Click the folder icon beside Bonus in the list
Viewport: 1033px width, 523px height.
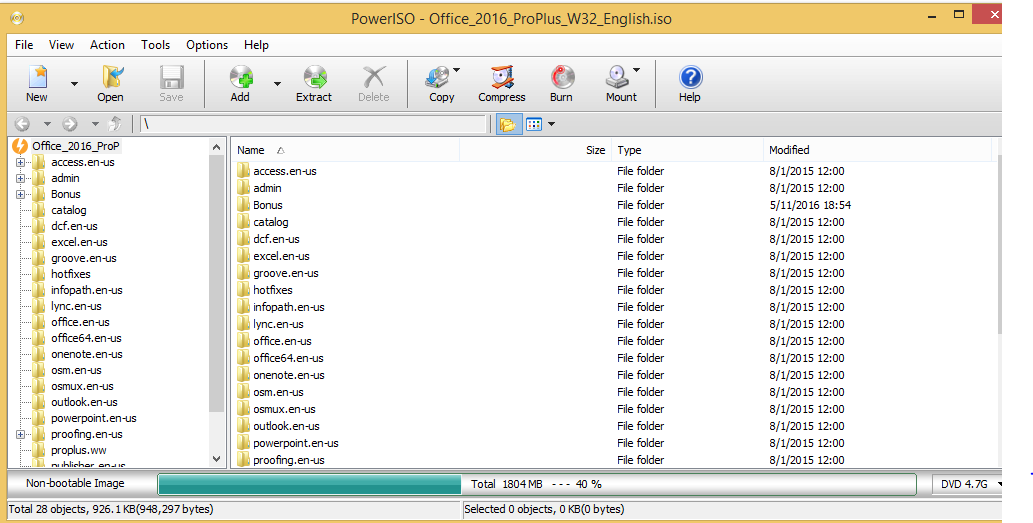(244, 205)
